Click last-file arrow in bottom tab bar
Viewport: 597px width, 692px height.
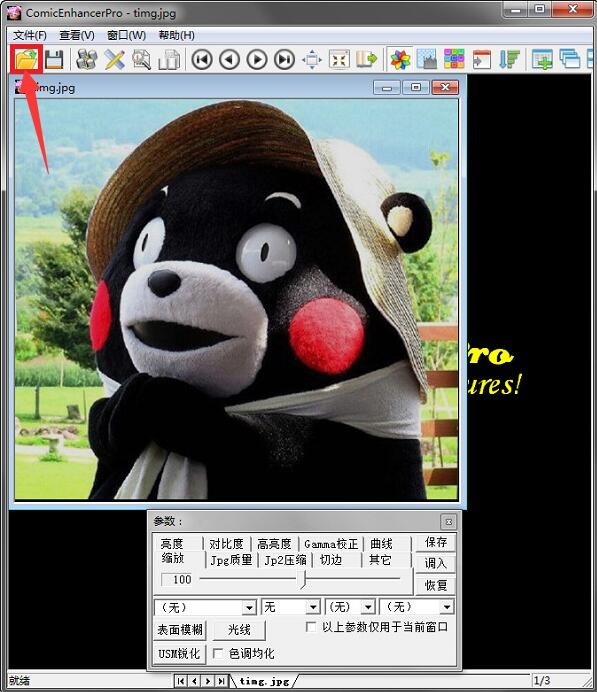click(x=222, y=681)
